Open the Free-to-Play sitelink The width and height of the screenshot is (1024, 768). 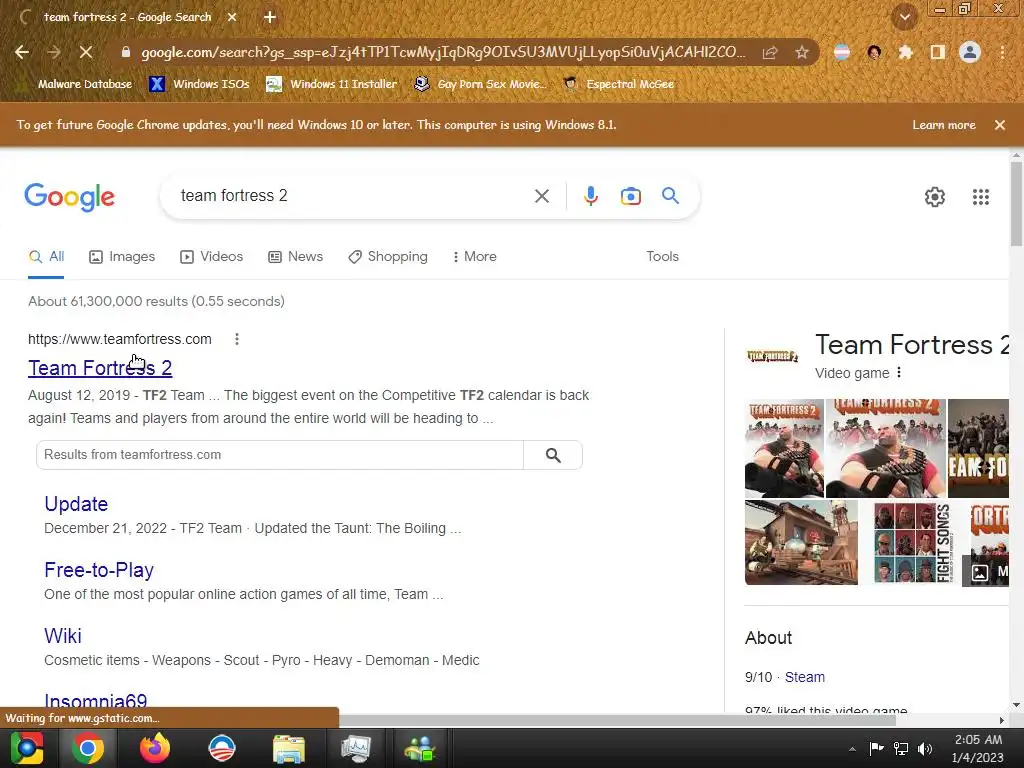click(x=99, y=570)
